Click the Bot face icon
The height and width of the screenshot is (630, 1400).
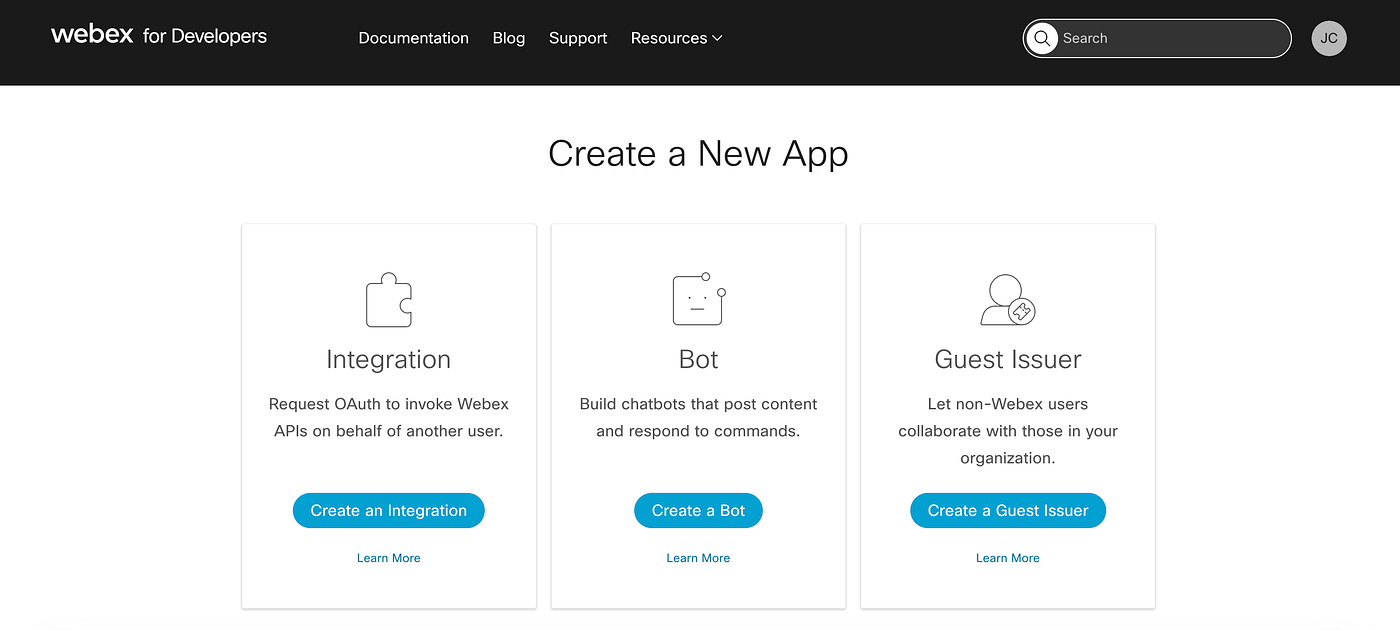point(698,298)
